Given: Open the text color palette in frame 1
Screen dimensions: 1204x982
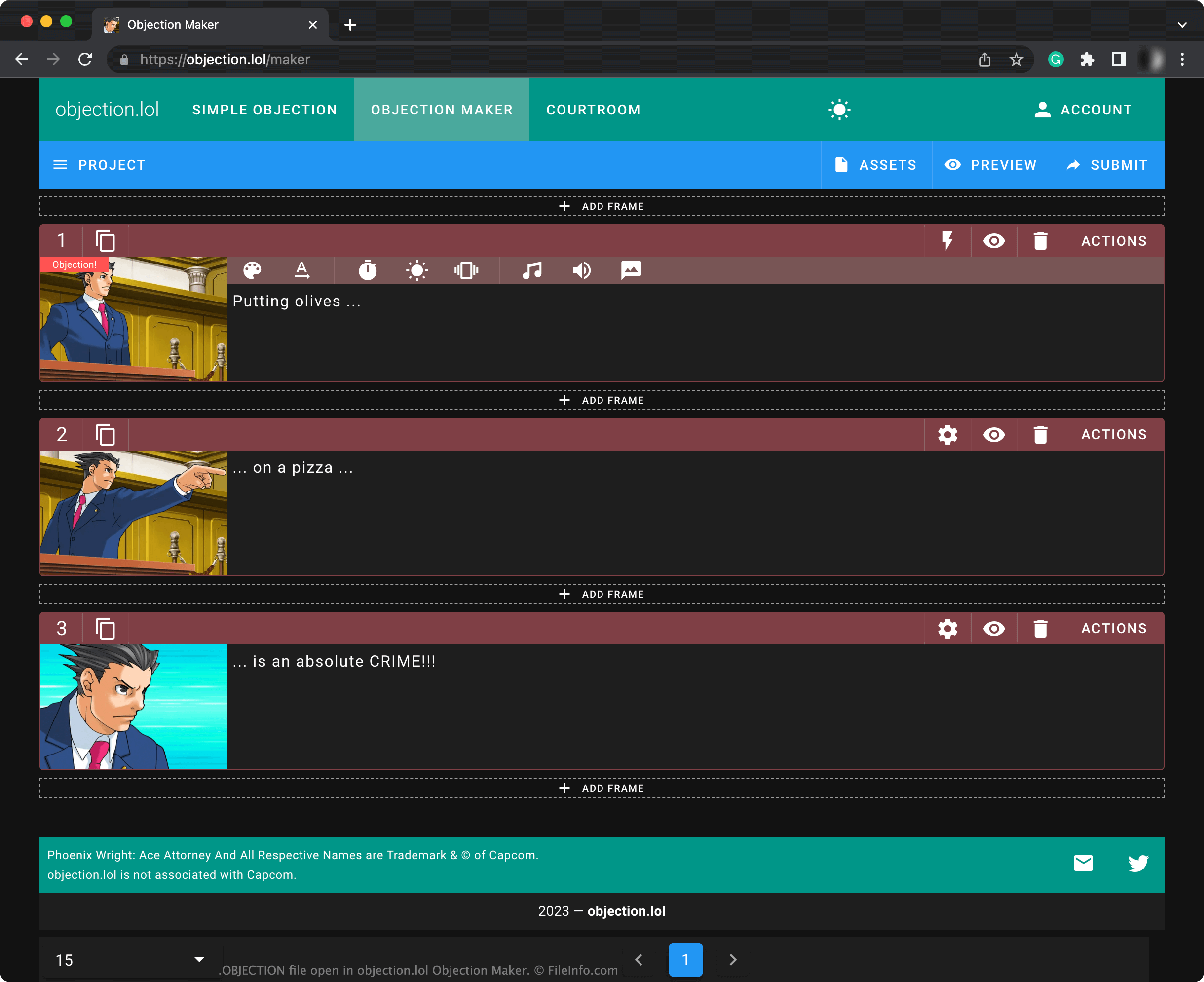Looking at the screenshot, I should coord(252,270).
